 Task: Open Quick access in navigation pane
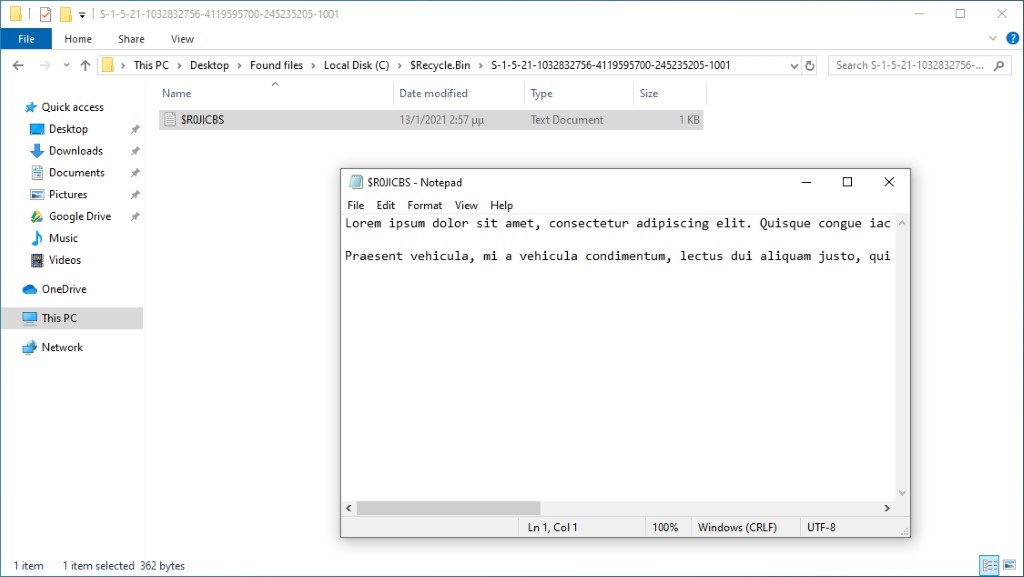pyautogui.click(x=72, y=107)
